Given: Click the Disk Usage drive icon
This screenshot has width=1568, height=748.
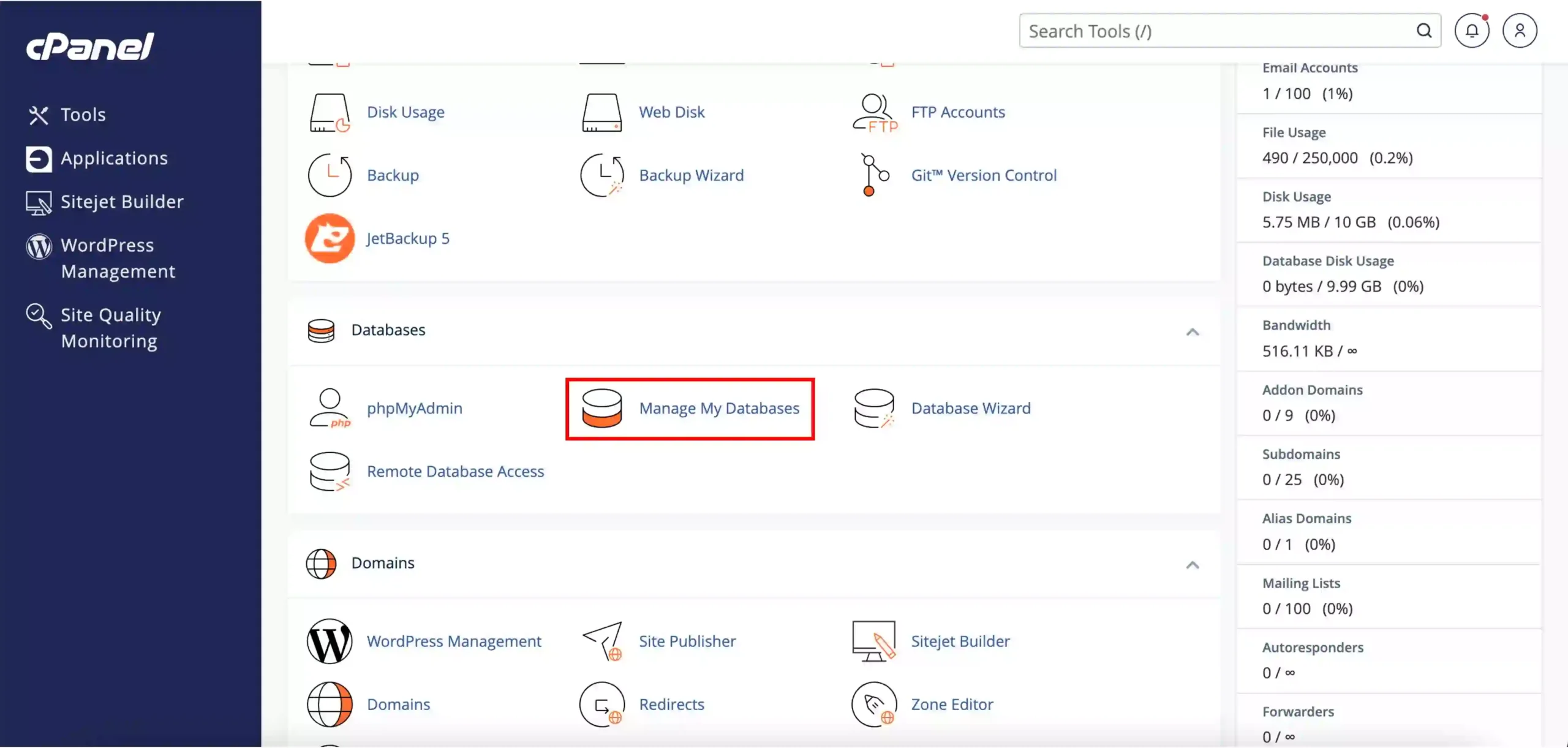Looking at the screenshot, I should tap(330, 112).
